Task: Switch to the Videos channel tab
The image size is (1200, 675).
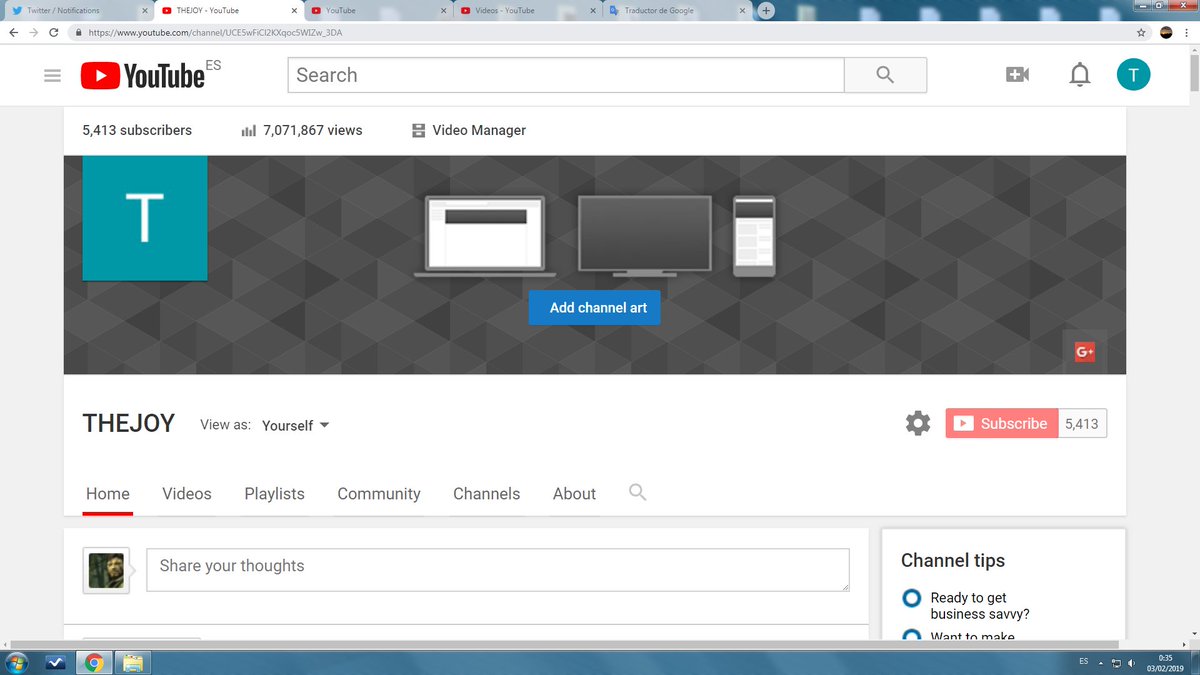Action: point(187,494)
